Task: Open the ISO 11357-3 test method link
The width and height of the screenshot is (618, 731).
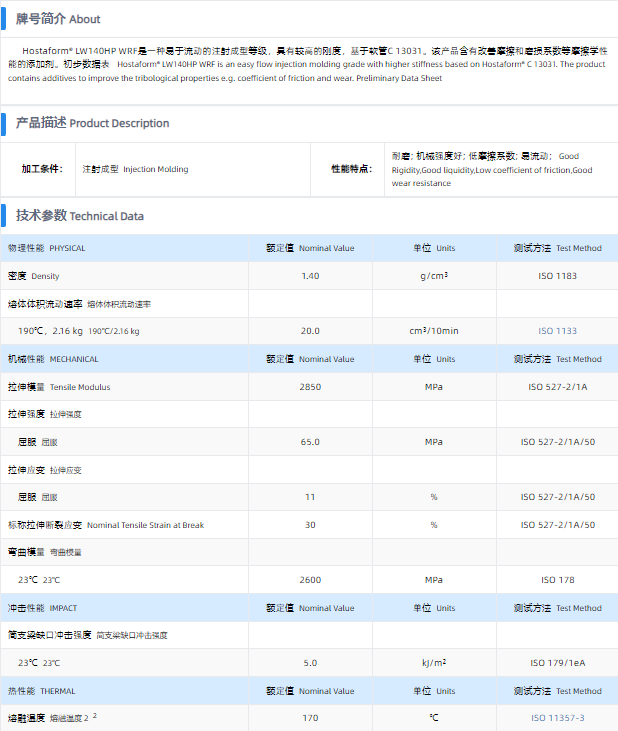Action: click(x=557, y=718)
